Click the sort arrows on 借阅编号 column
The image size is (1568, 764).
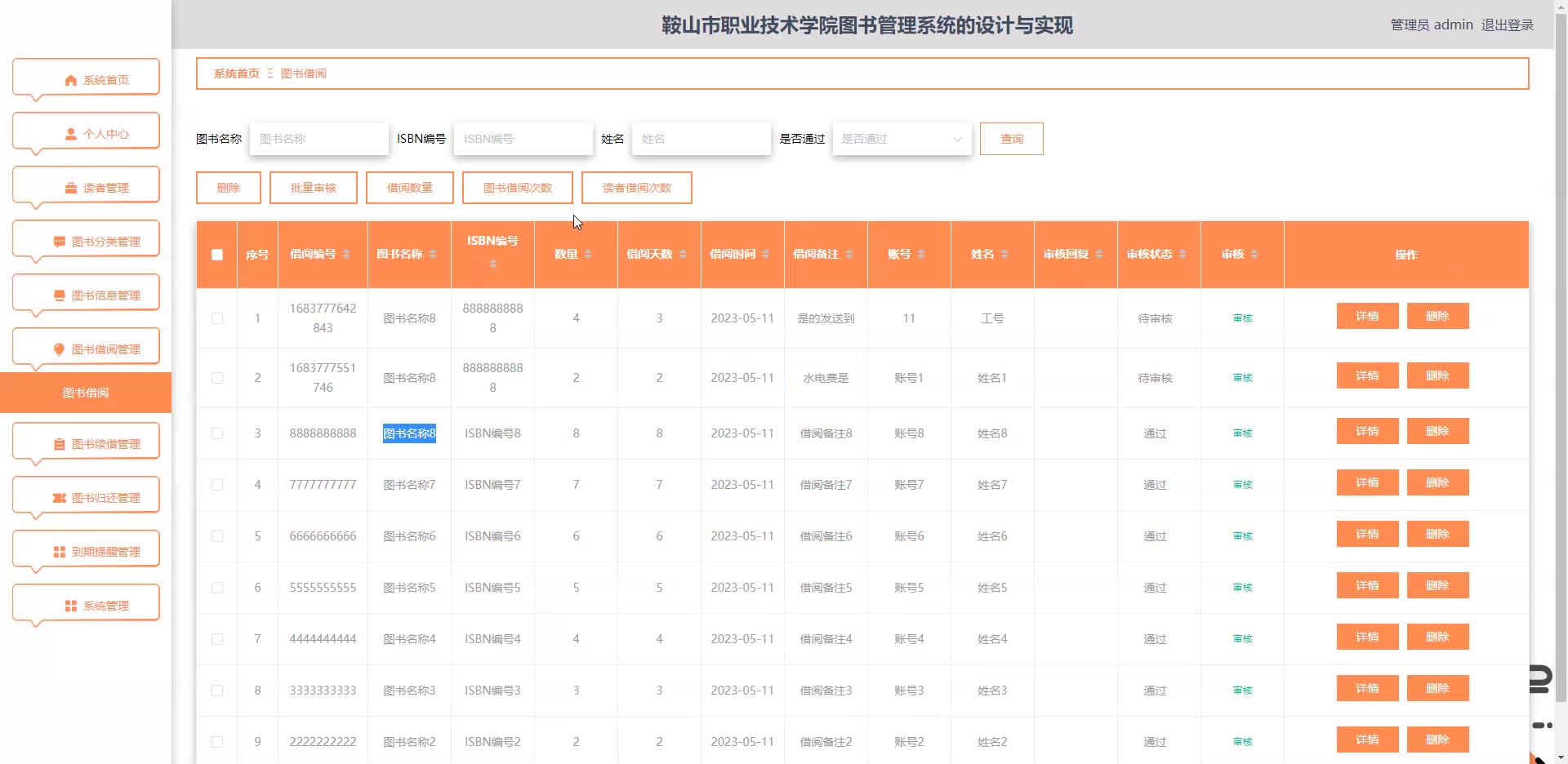346,255
